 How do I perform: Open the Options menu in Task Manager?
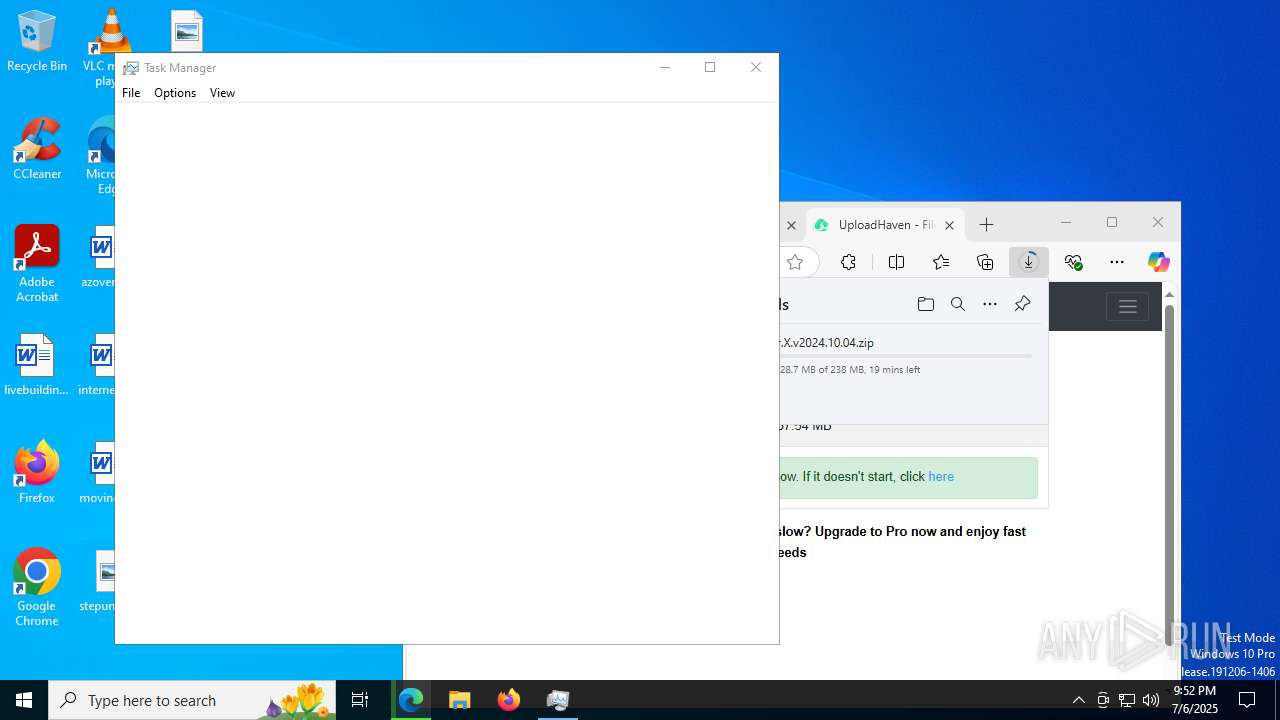pos(175,93)
